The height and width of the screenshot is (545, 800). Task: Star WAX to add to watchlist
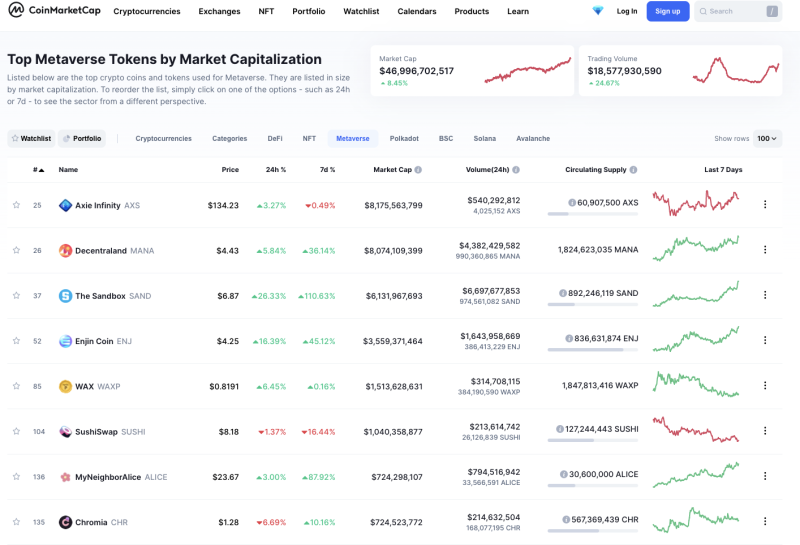click(16, 386)
